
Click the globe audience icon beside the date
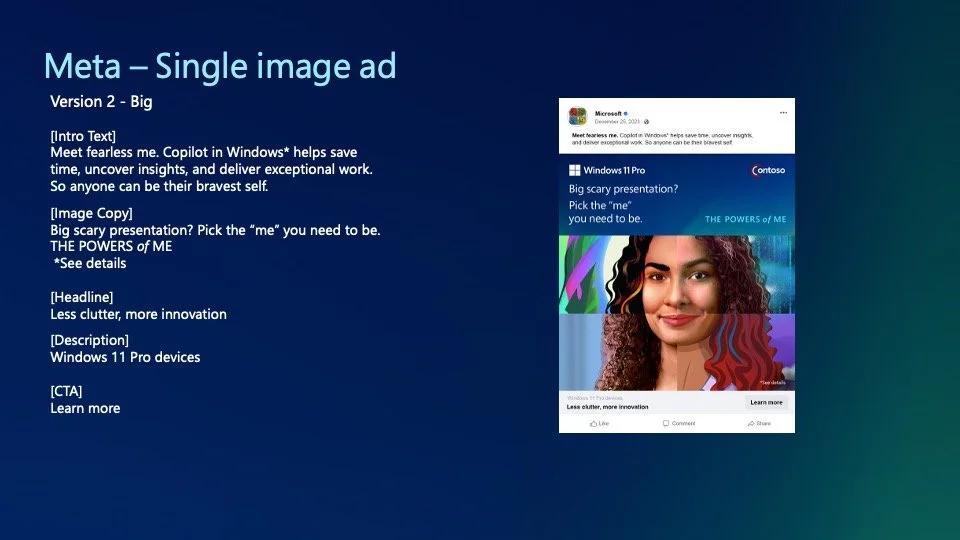click(x=647, y=122)
